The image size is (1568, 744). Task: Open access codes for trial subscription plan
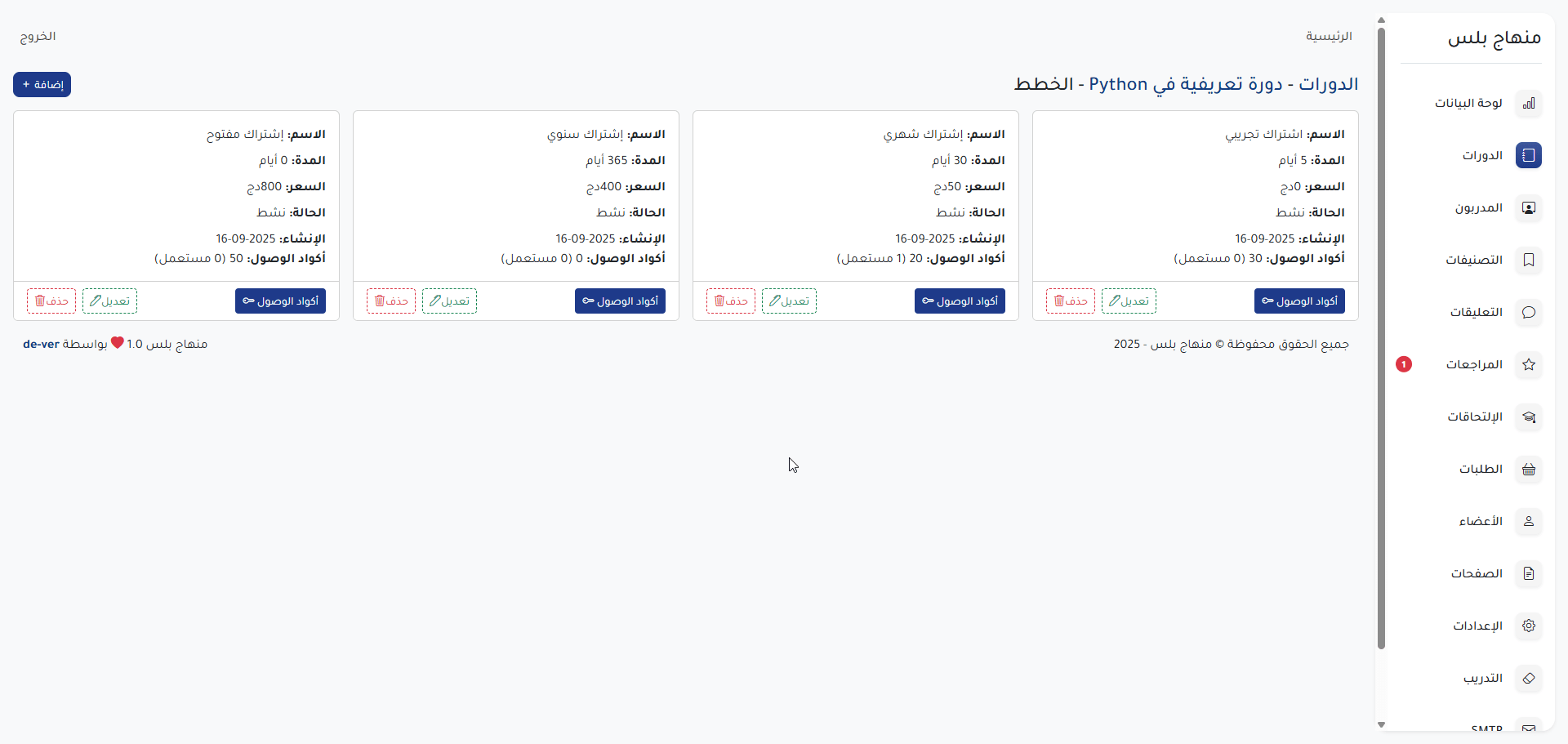[1299, 301]
